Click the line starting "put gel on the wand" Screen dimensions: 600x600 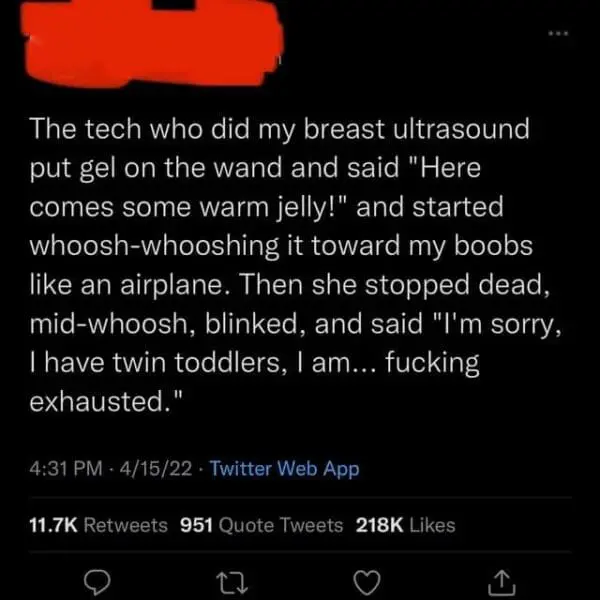click(255, 168)
